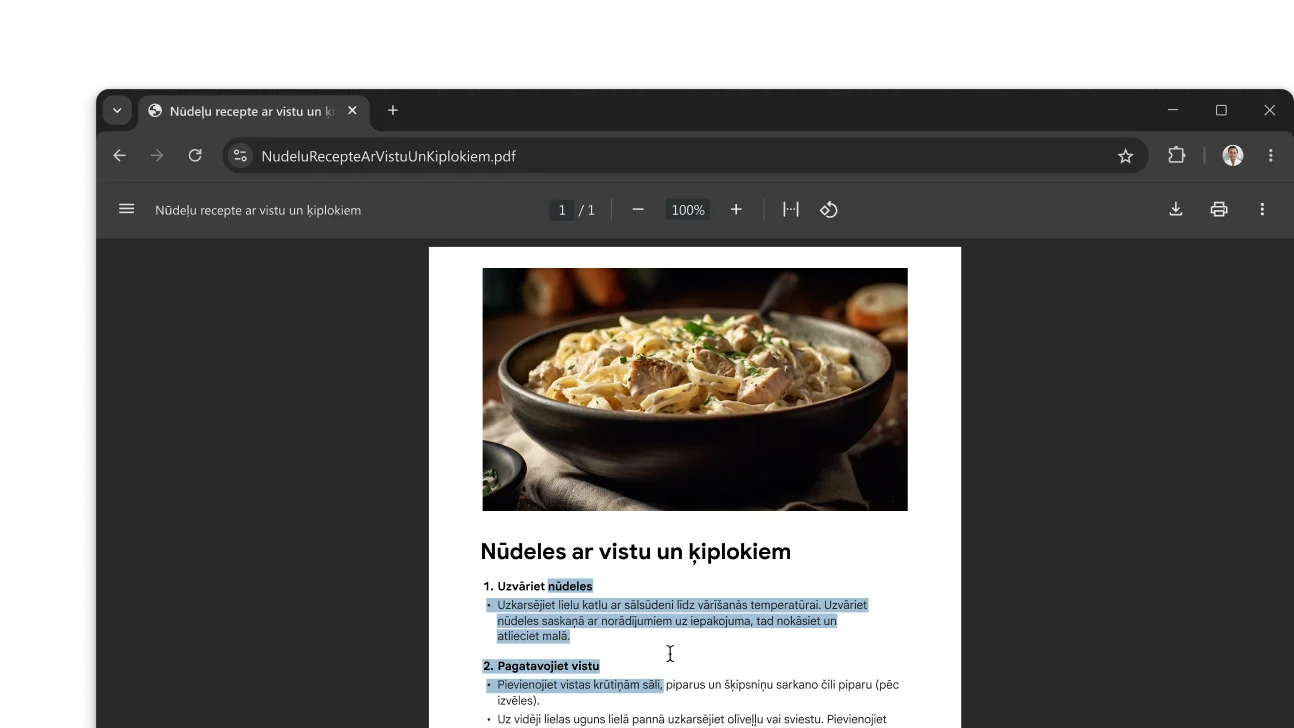The image size is (1294, 728).
Task: Select the zoom out icon
Action: click(638, 209)
